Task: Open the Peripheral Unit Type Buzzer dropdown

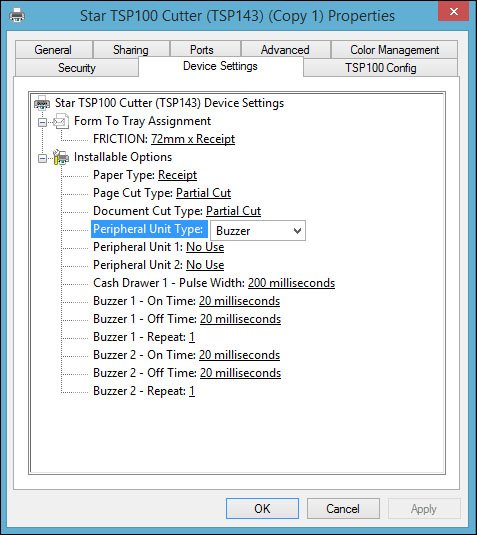Action: [x=258, y=231]
